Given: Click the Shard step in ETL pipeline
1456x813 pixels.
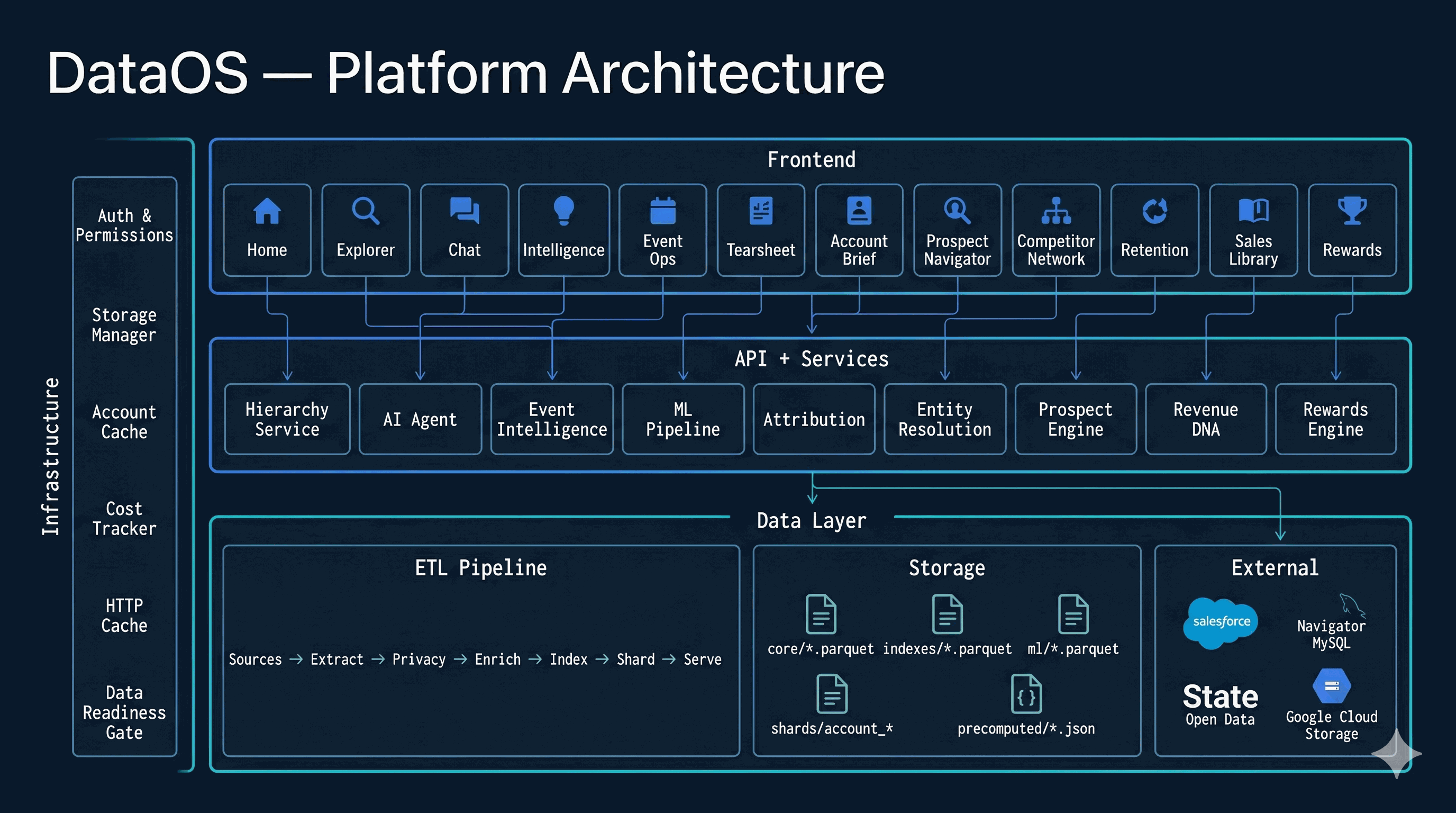Looking at the screenshot, I should coord(636,659).
